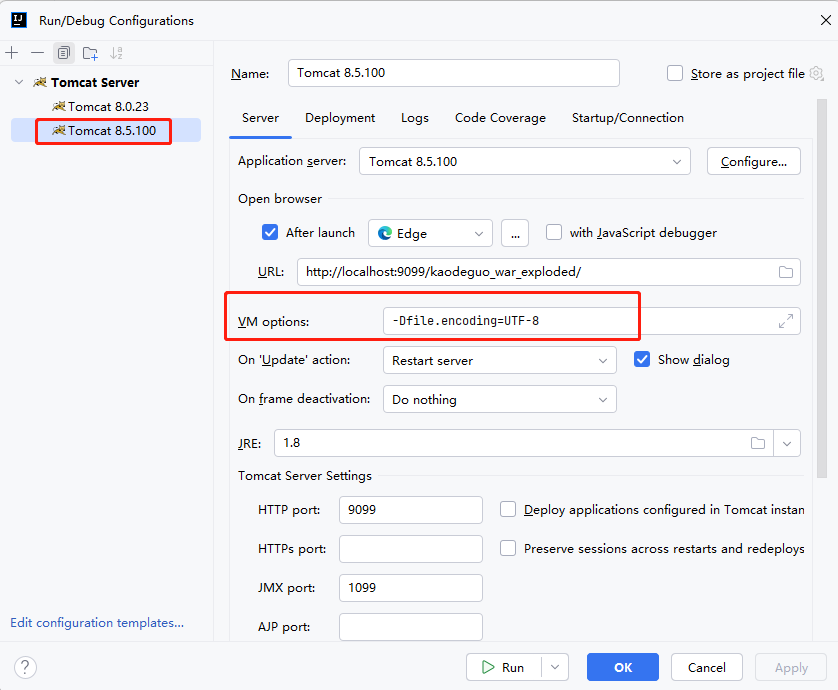The height and width of the screenshot is (690, 838).
Task: Open the Startup/Connection tab
Action: click(627, 118)
